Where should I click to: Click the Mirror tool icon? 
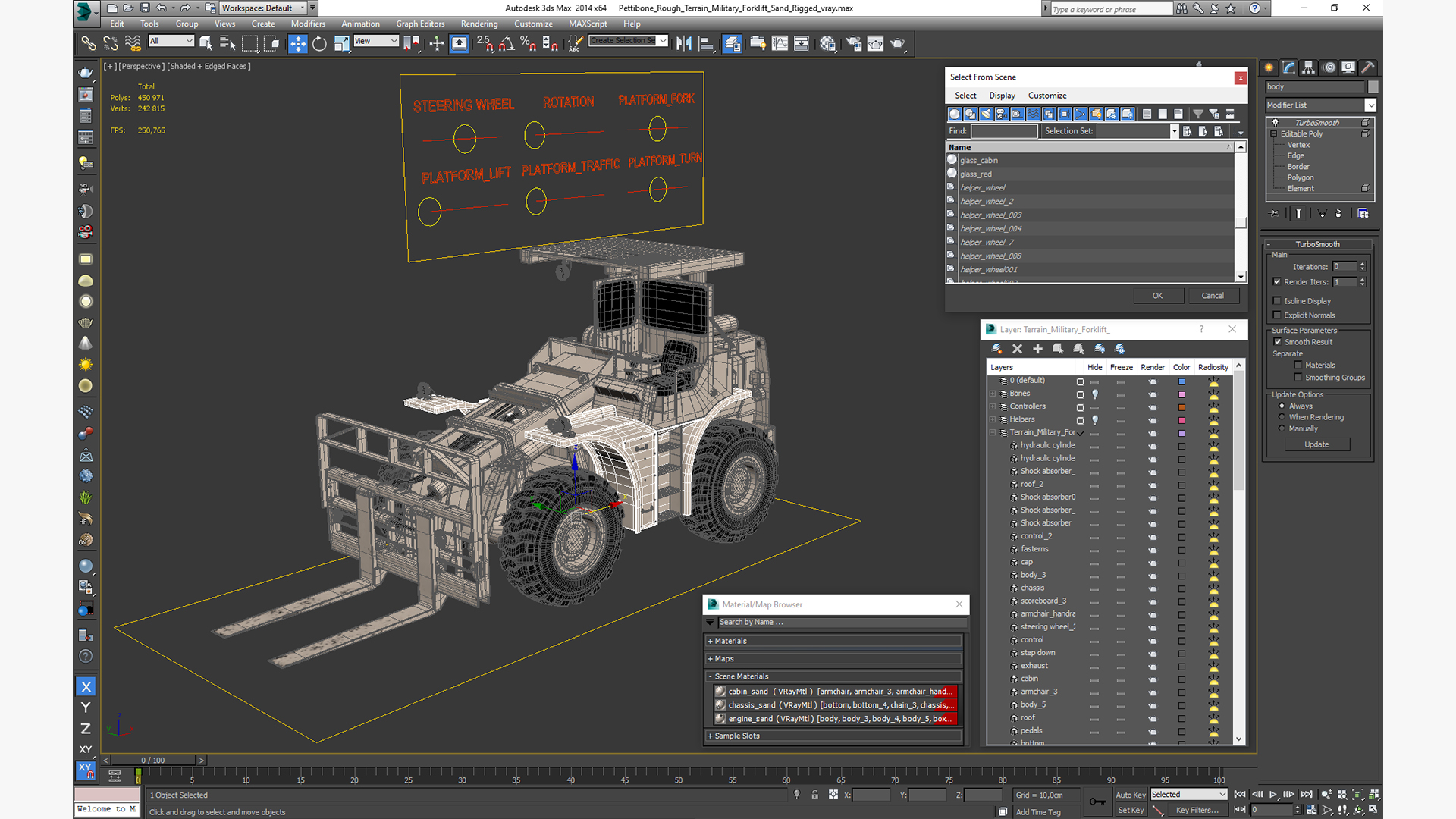683,44
